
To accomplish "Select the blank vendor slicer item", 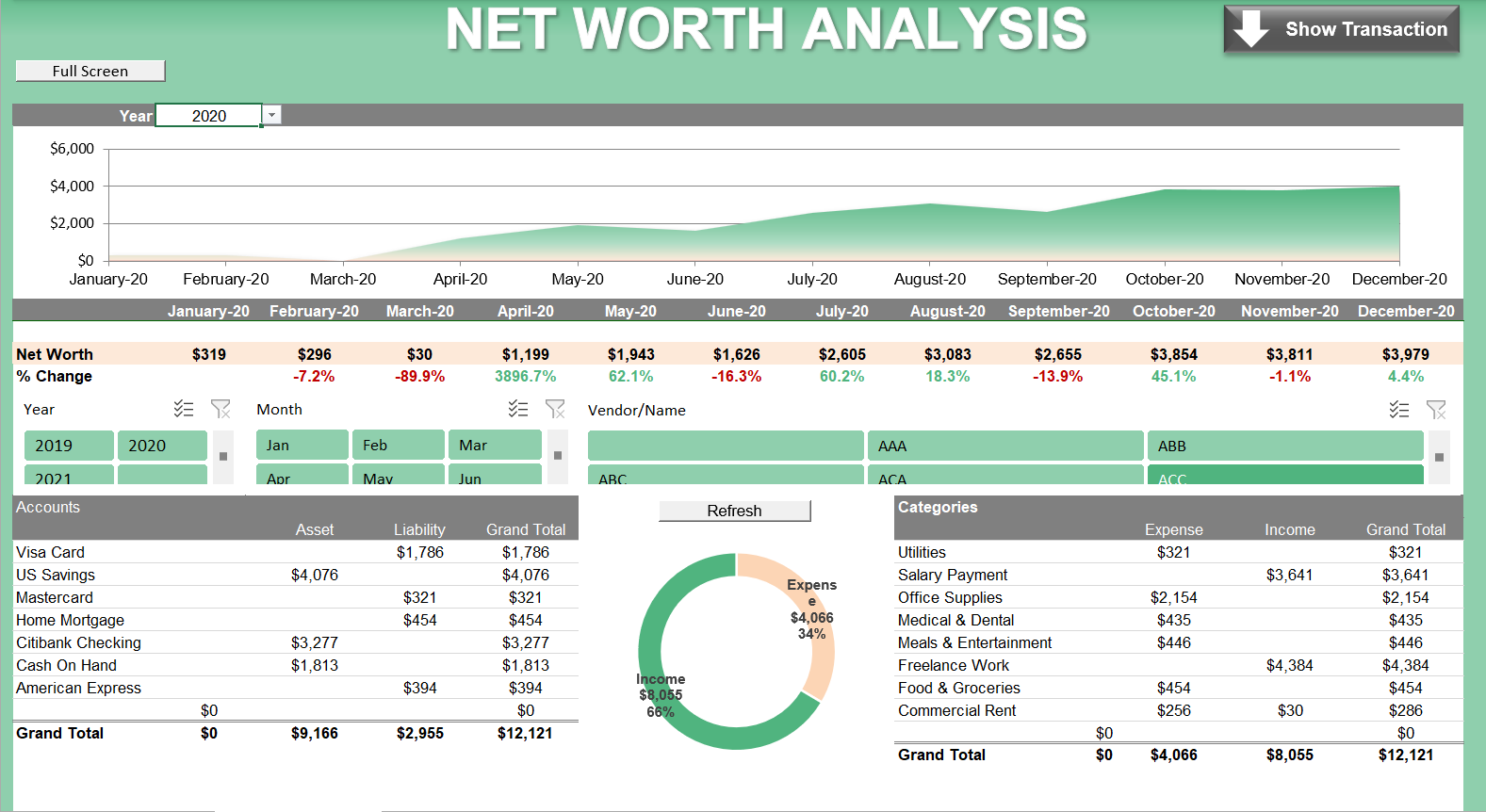I will [x=726, y=446].
